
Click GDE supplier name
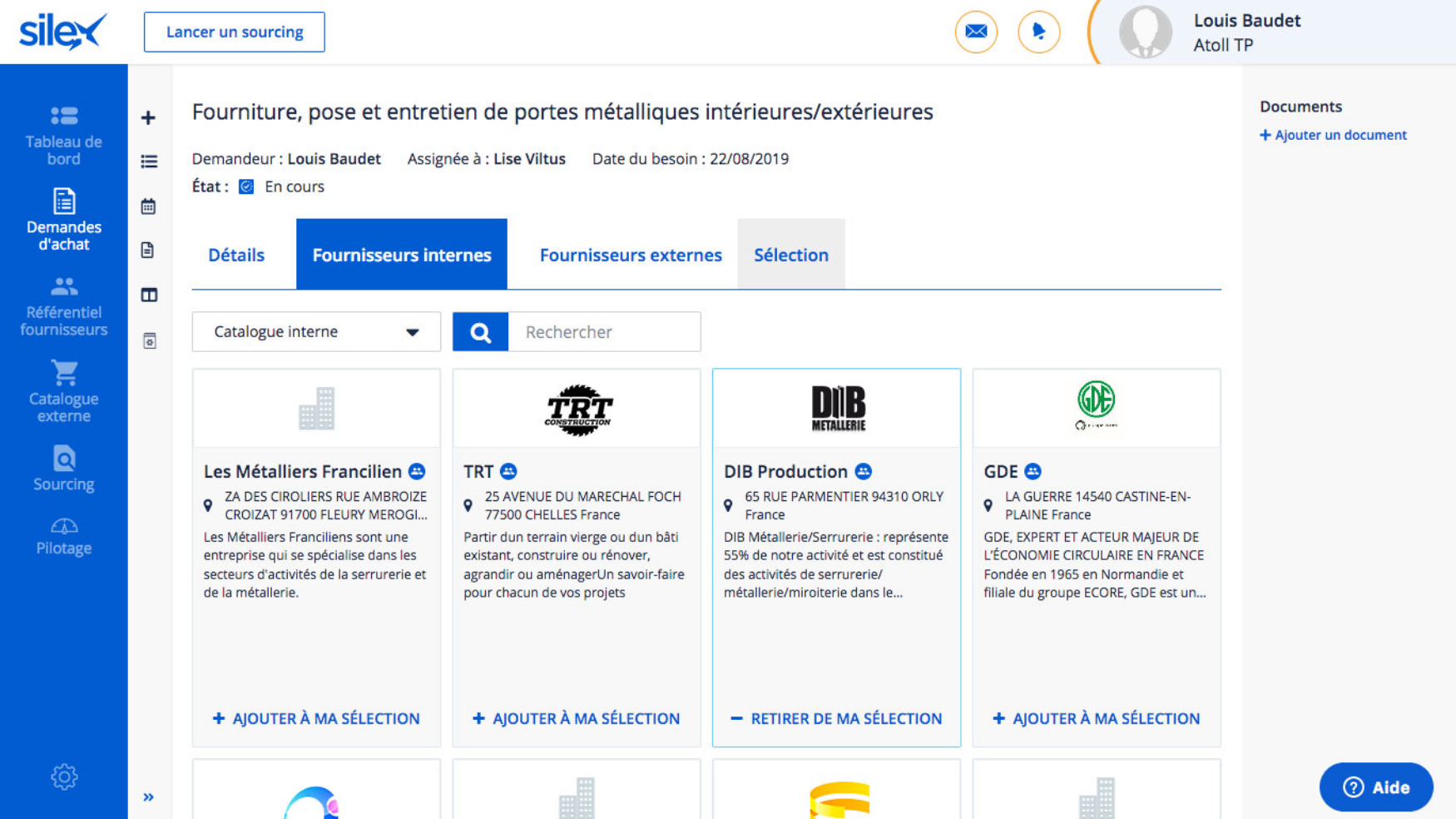tap(1001, 471)
